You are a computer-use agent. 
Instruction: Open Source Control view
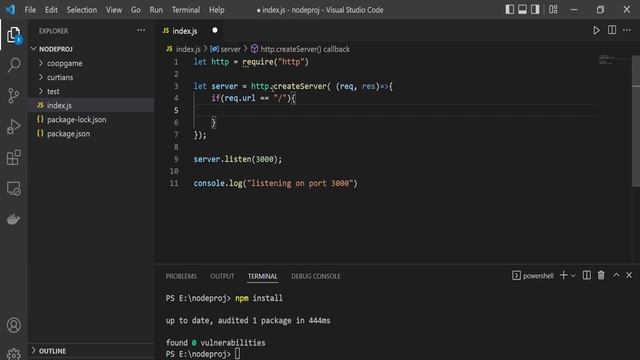[x=14, y=96]
